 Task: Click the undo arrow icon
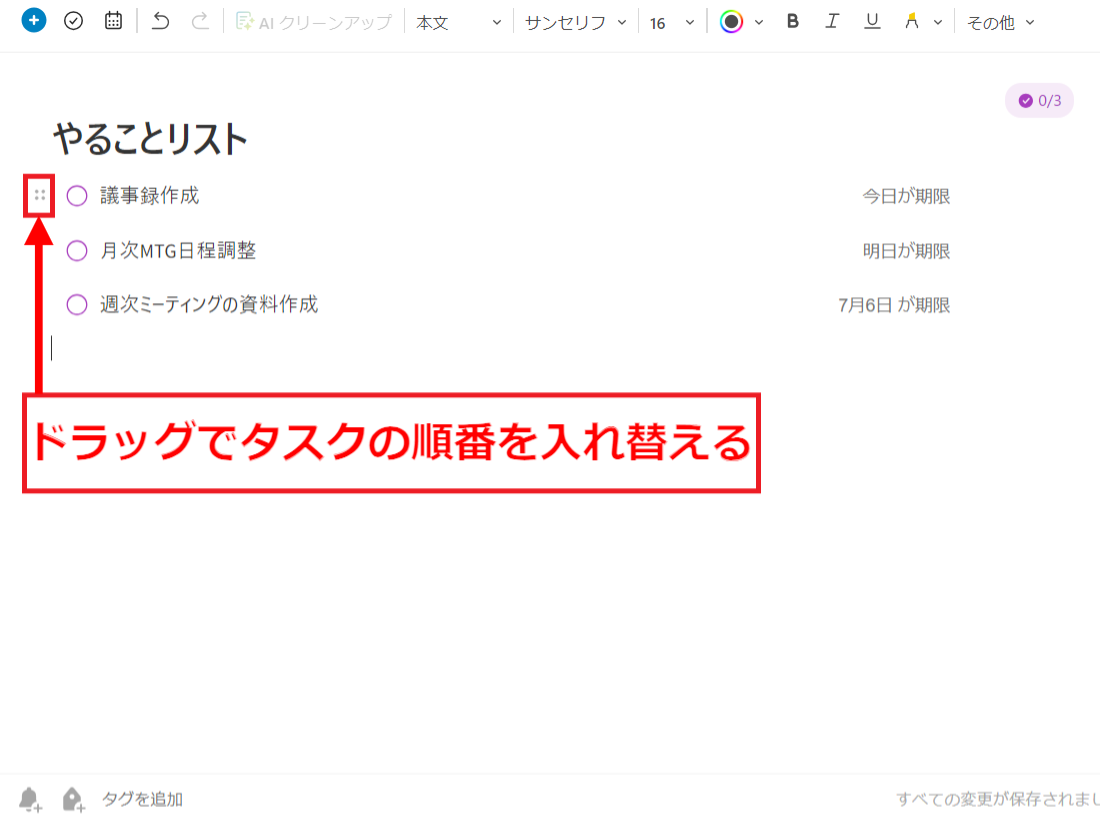tap(160, 20)
